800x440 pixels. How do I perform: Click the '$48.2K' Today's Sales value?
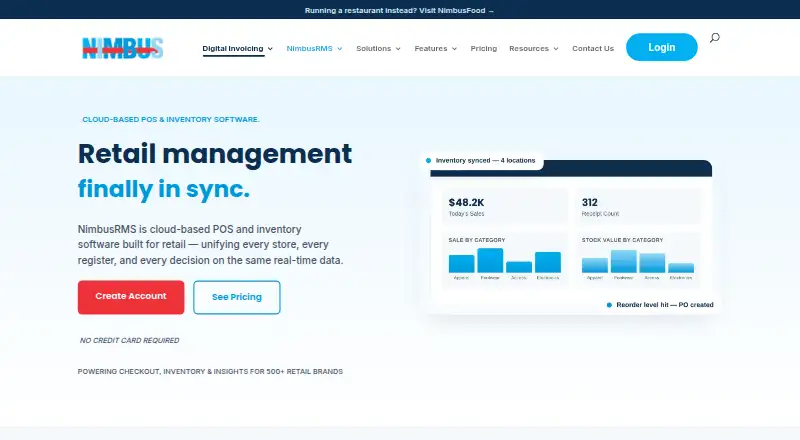pos(466,203)
